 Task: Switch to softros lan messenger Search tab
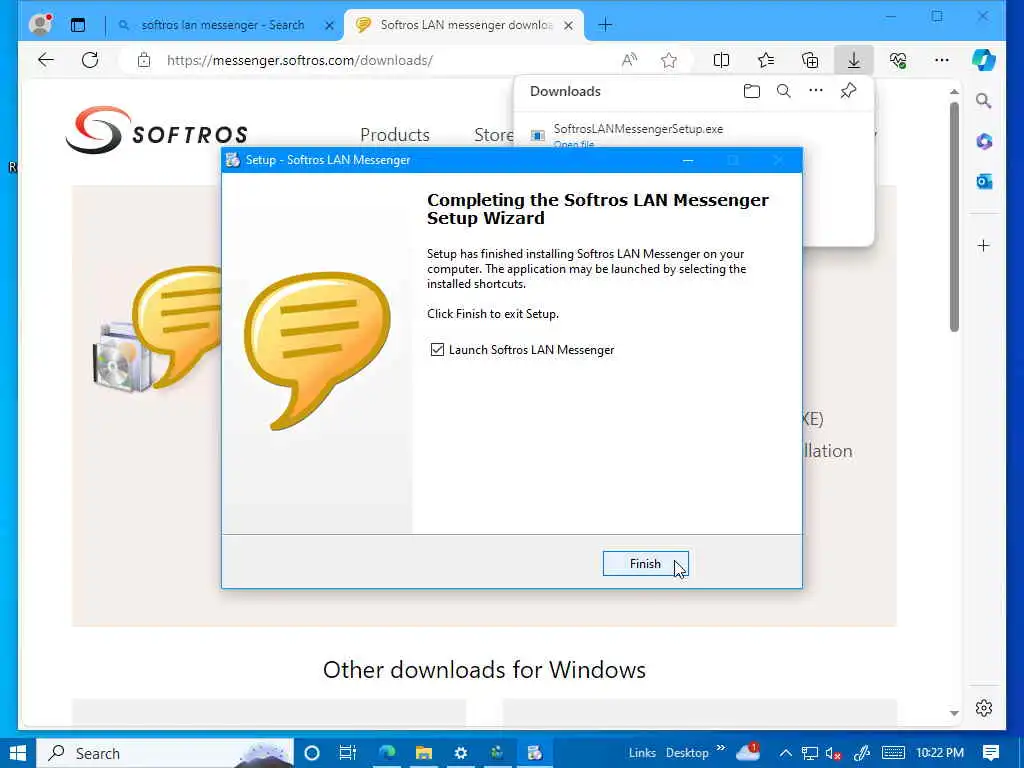pos(223,25)
